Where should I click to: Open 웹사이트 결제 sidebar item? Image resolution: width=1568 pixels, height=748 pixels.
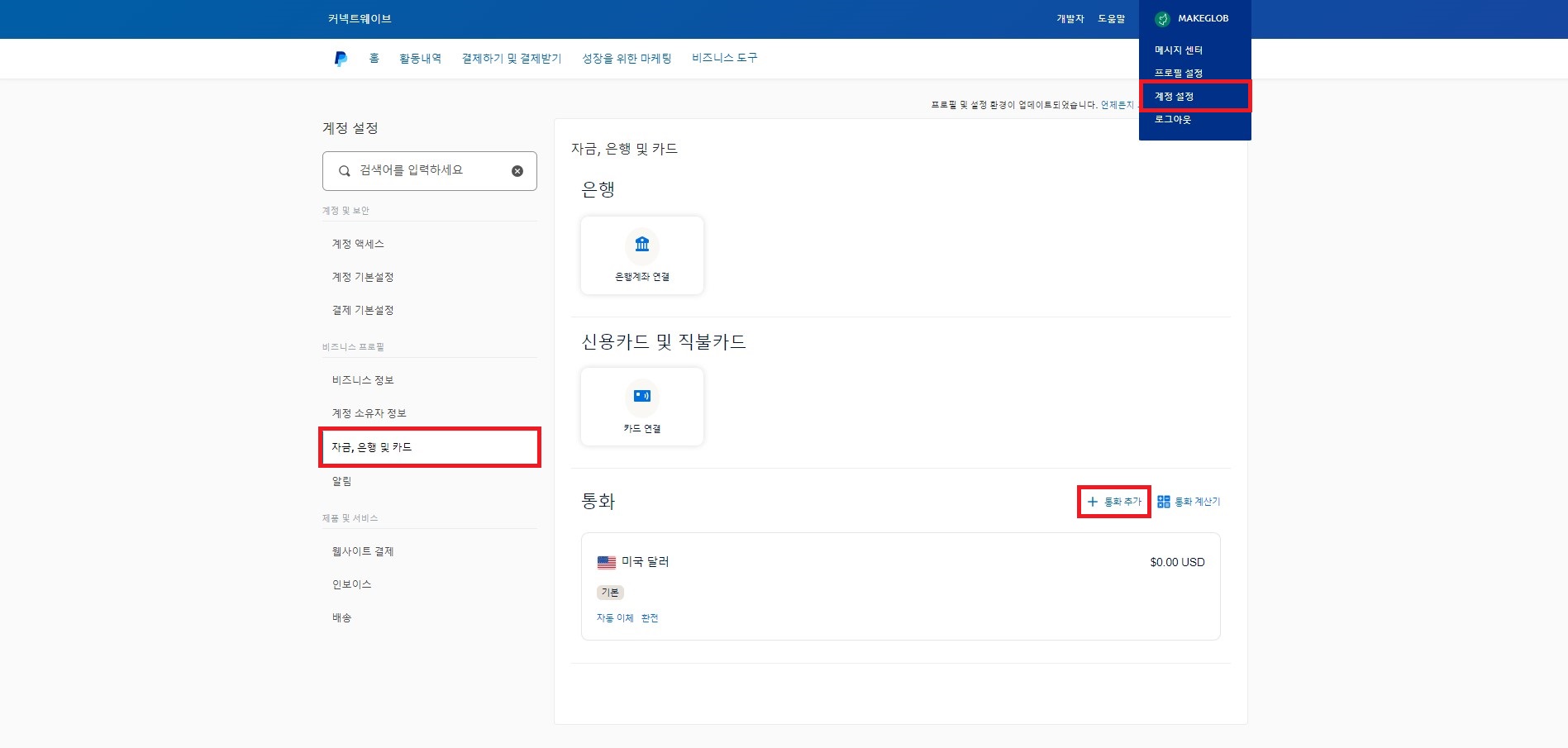[363, 551]
